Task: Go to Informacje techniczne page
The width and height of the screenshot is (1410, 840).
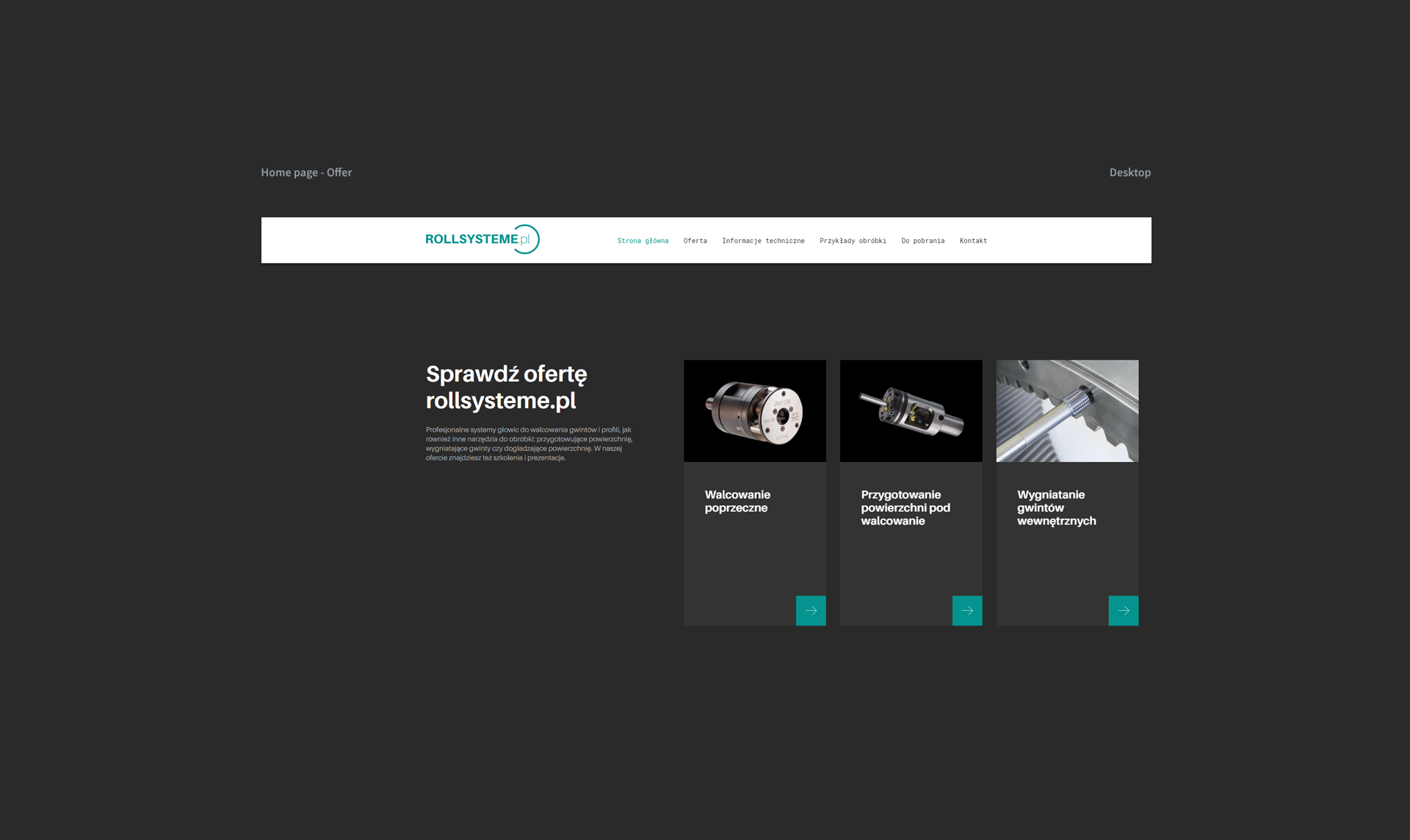Action: tap(763, 241)
